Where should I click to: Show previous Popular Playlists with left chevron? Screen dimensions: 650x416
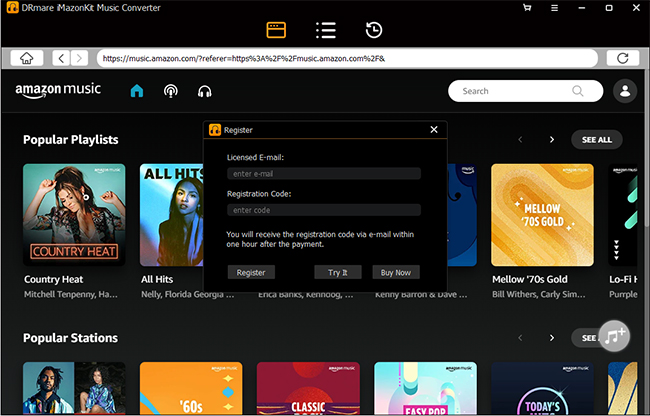tap(520, 140)
